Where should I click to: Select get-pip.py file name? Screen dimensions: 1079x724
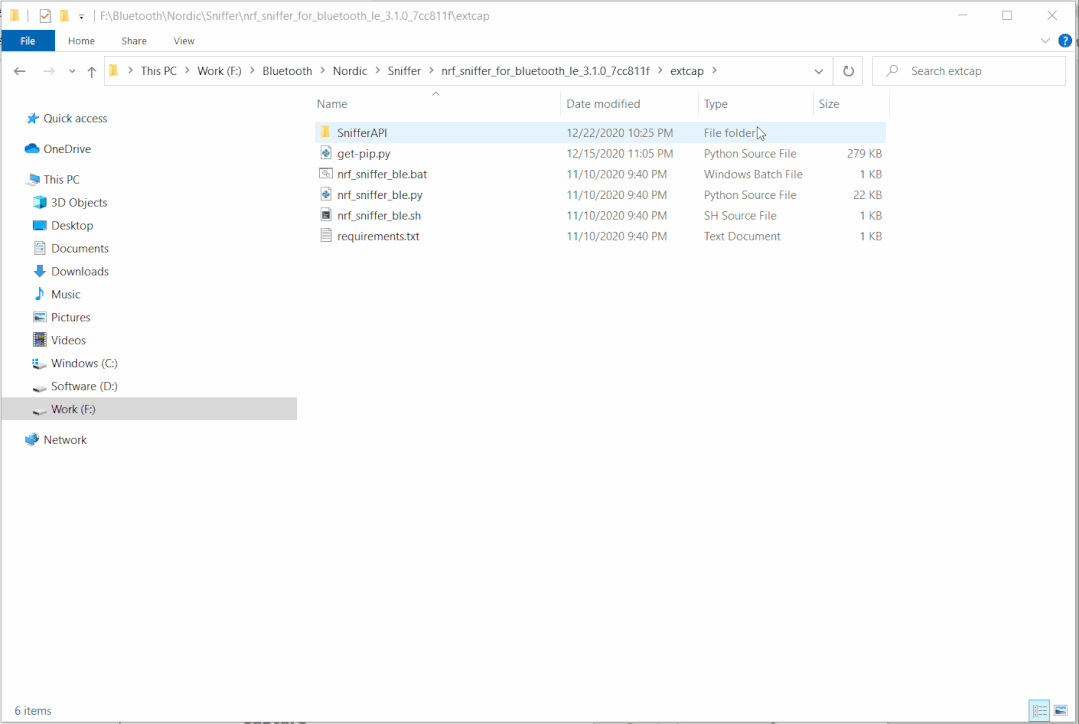(363, 153)
